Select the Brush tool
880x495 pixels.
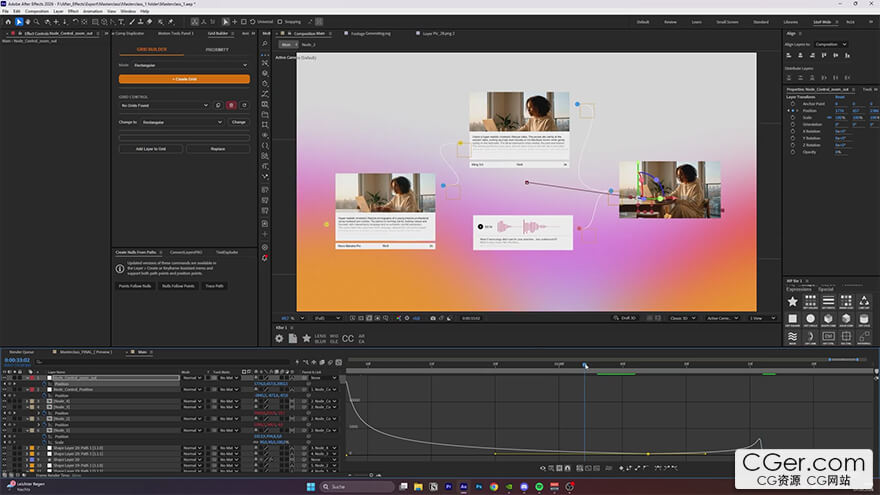[x=132, y=22]
